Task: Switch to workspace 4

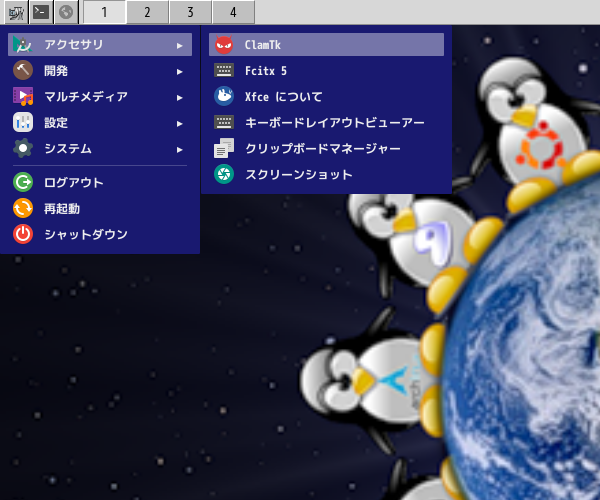Action: [x=233, y=12]
